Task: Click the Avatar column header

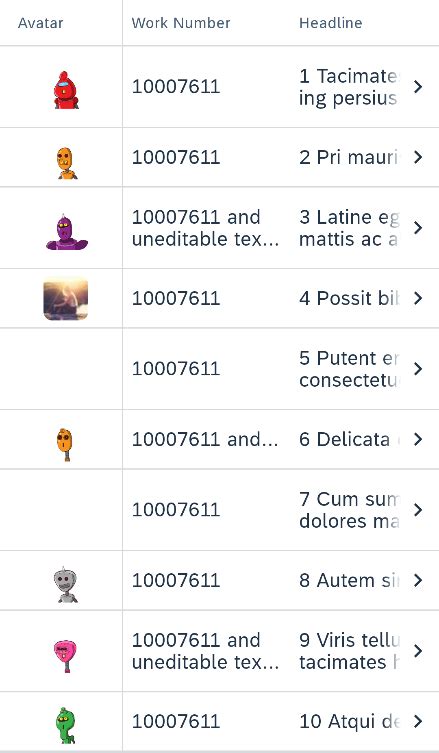Action: [40, 23]
